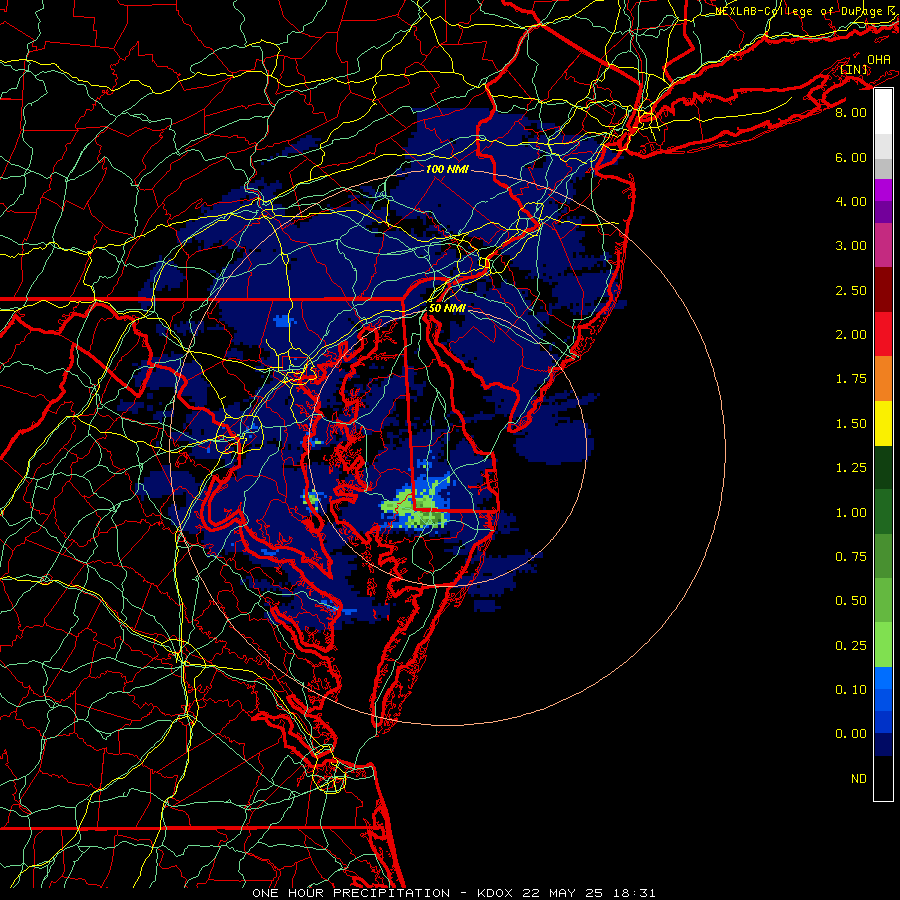Click the 2.00 legend value
Image resolution: width=900 pixels, height=900 pixels.
click(851, 335)
